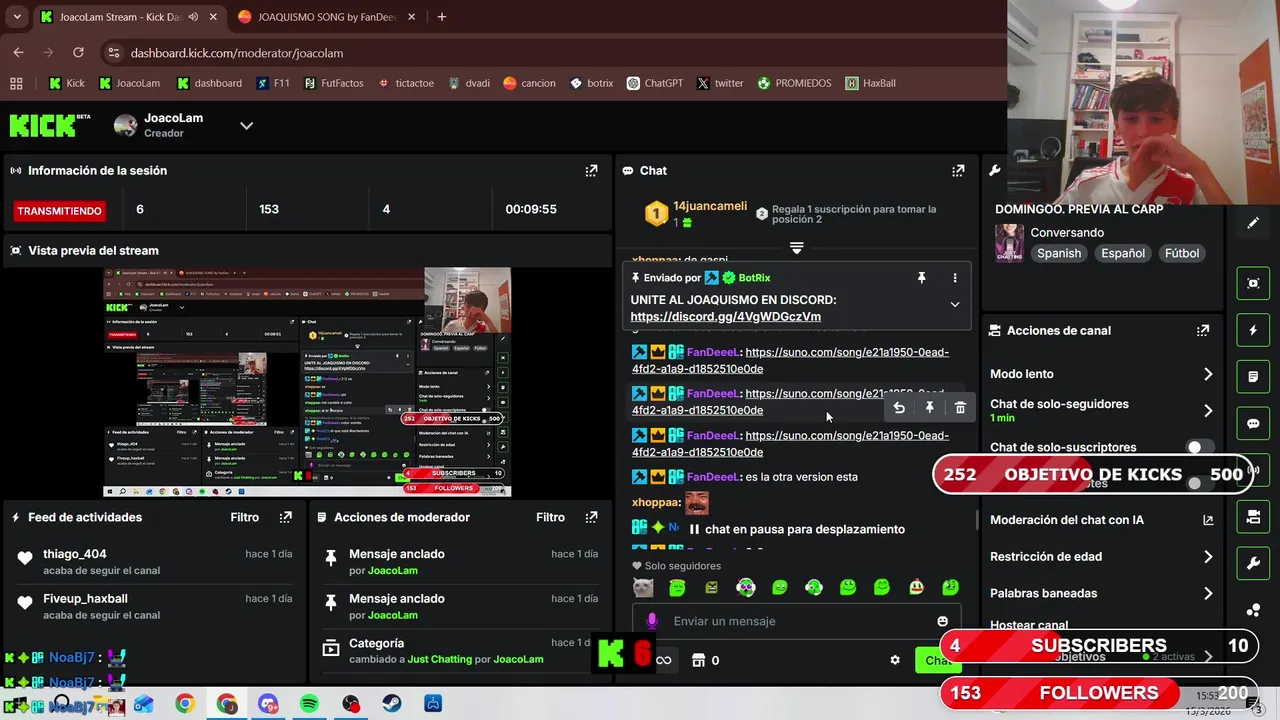Open the lightning bolt quick actions sidebar icon
The height and width of the screenshot is (720, 1280).
(x=1253, y=330)
